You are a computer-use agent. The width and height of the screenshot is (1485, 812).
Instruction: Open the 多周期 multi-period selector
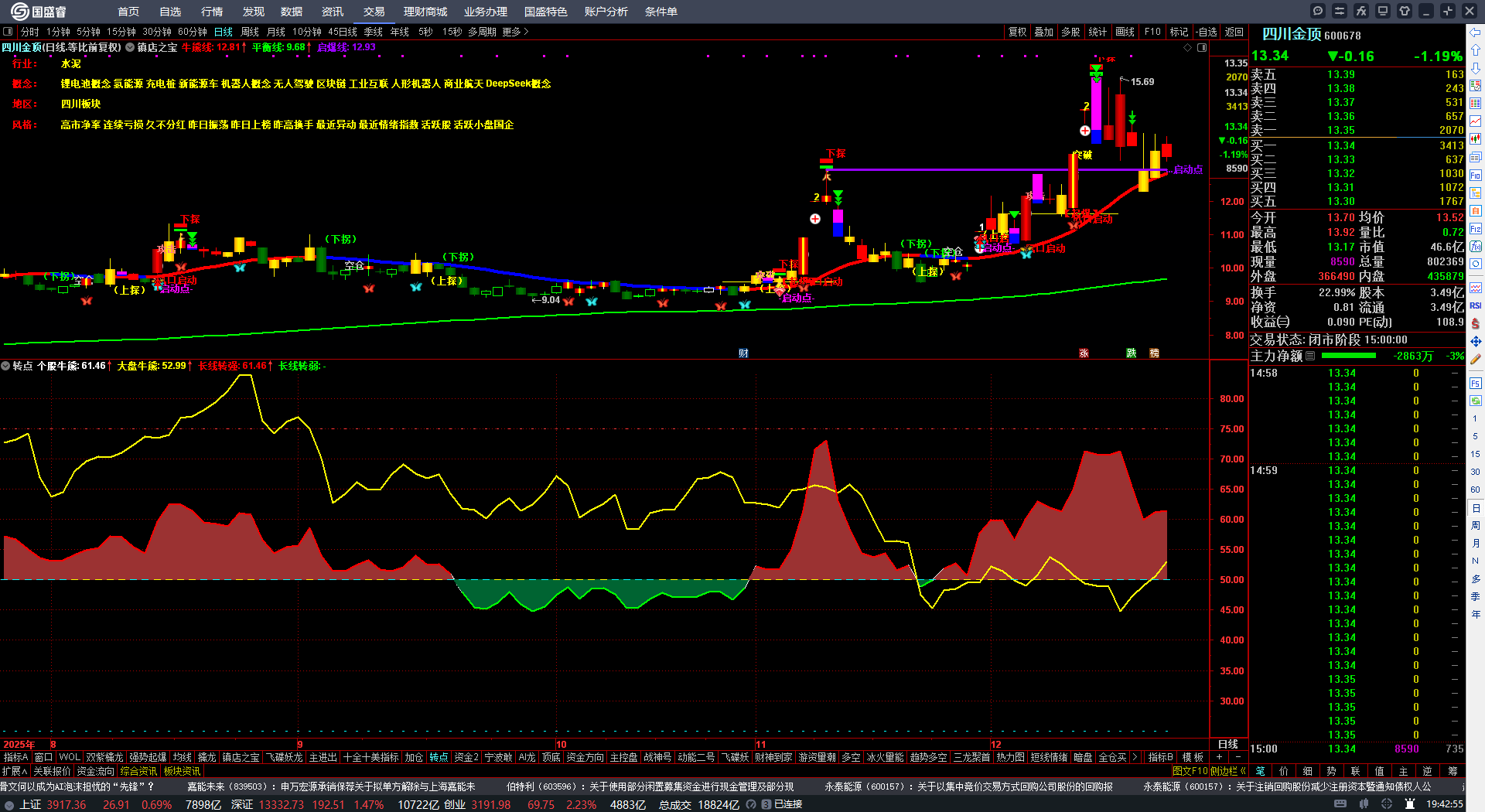[x=482, y=32]
